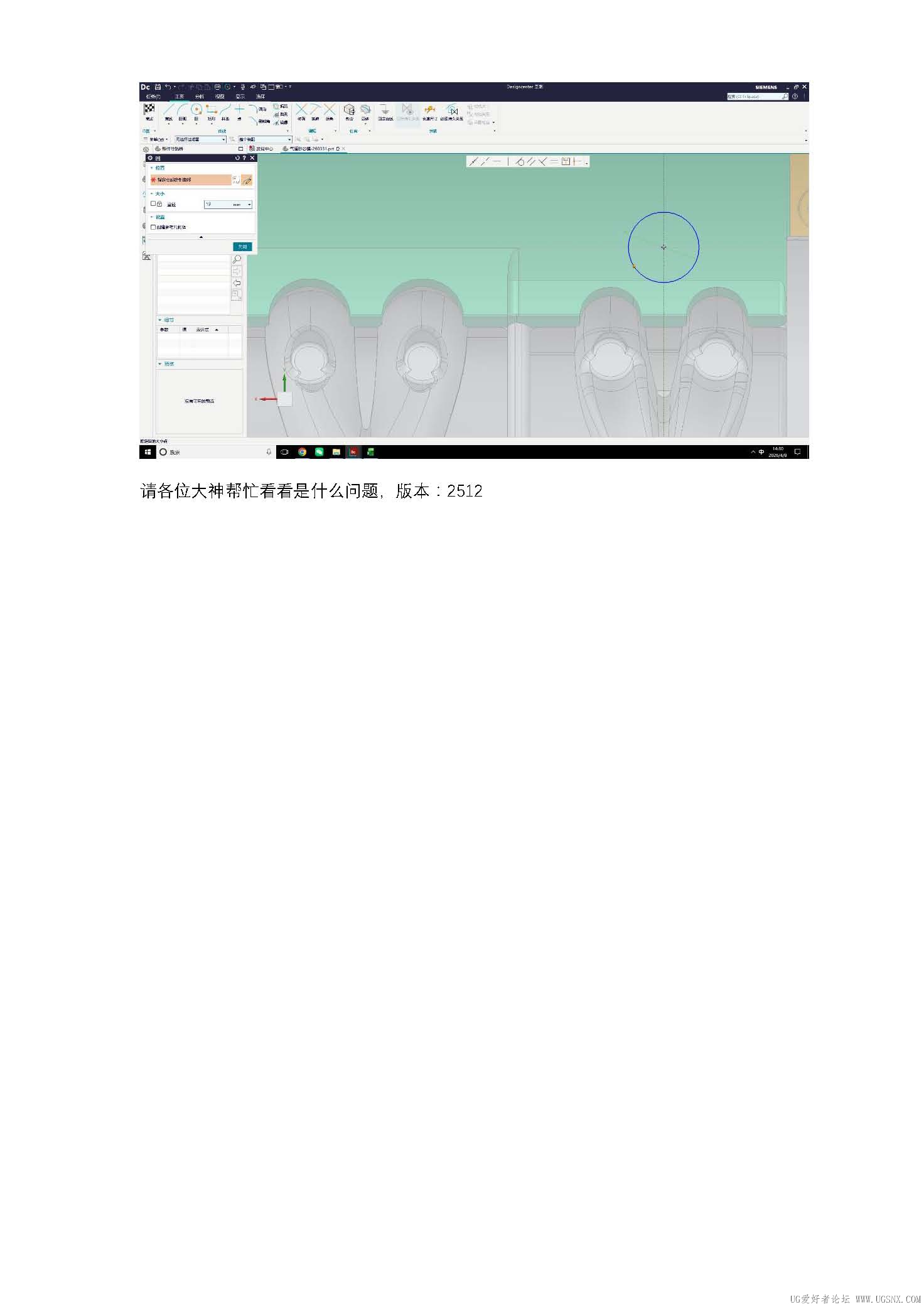Open dialog settings gear in Circle dialog
924x1307 pixels.
click(150, 158)
